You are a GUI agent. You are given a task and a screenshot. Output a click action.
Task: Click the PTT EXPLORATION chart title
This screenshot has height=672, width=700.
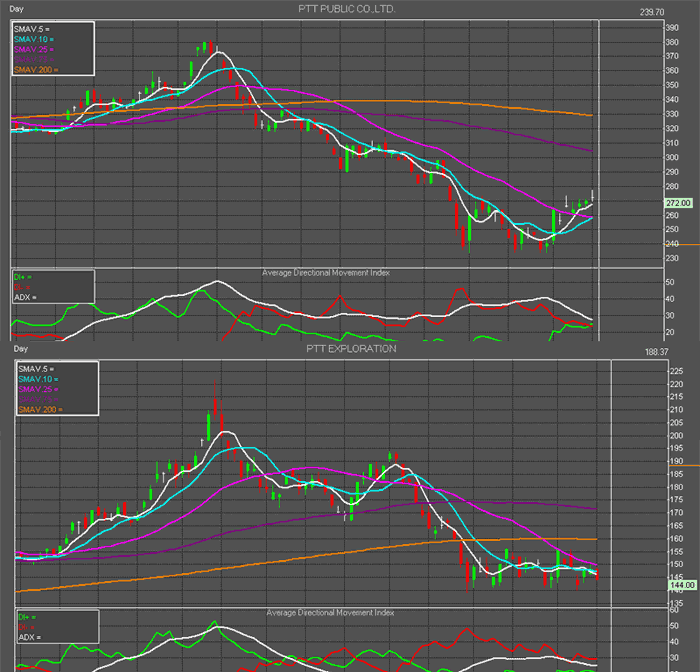pos(351,349)
